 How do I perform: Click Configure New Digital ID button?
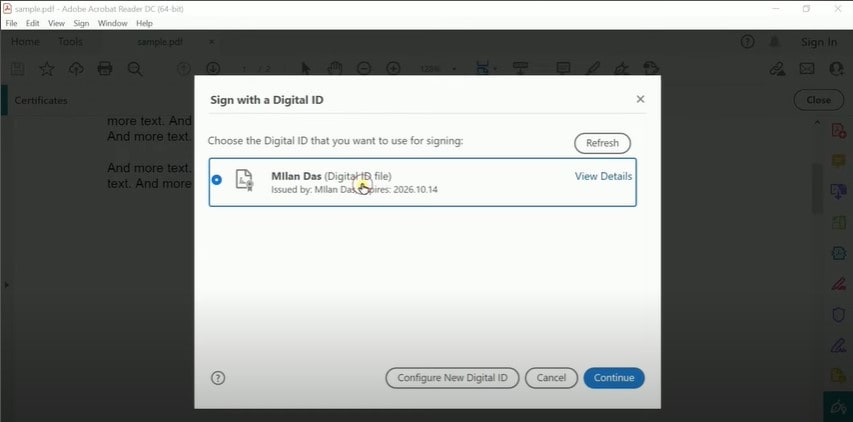coord(452,378)
